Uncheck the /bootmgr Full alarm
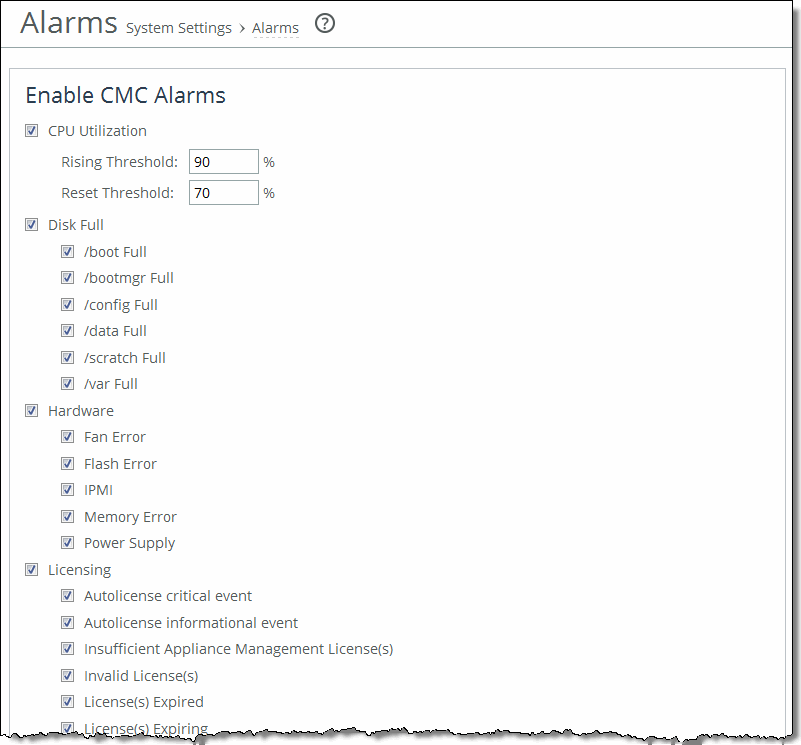Image resolution: width=801 pixels, height=745 pixels. [x=67, y=278]
